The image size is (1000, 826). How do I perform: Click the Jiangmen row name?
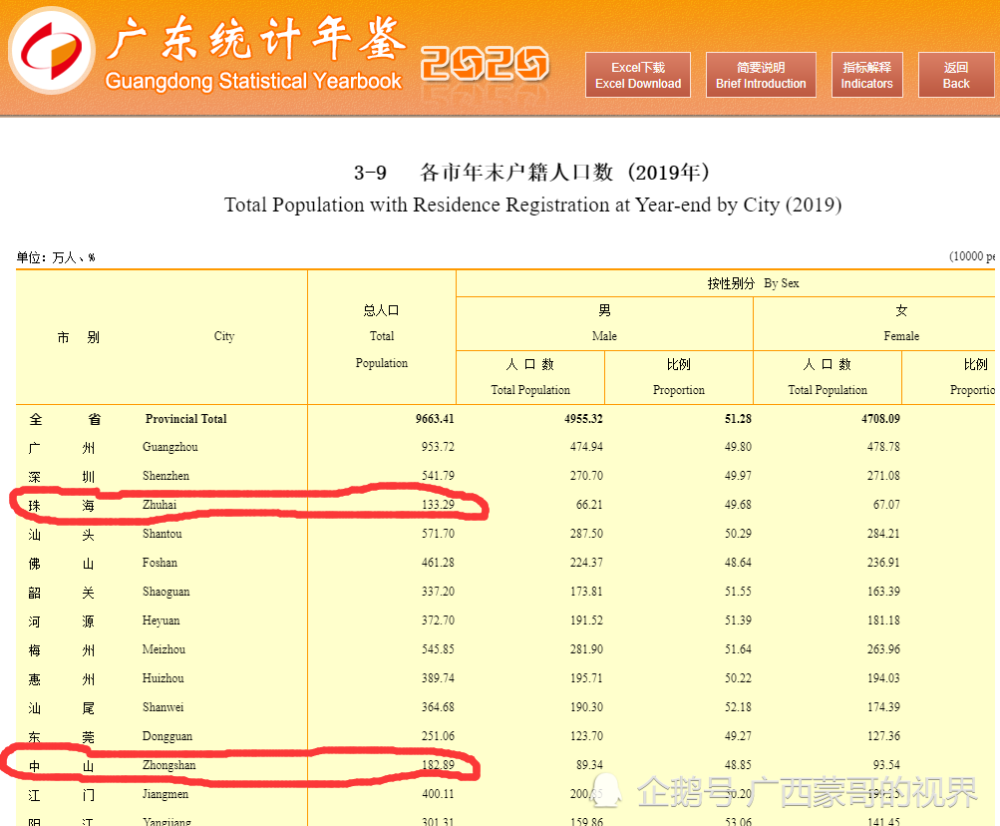(x=165, y=794)
